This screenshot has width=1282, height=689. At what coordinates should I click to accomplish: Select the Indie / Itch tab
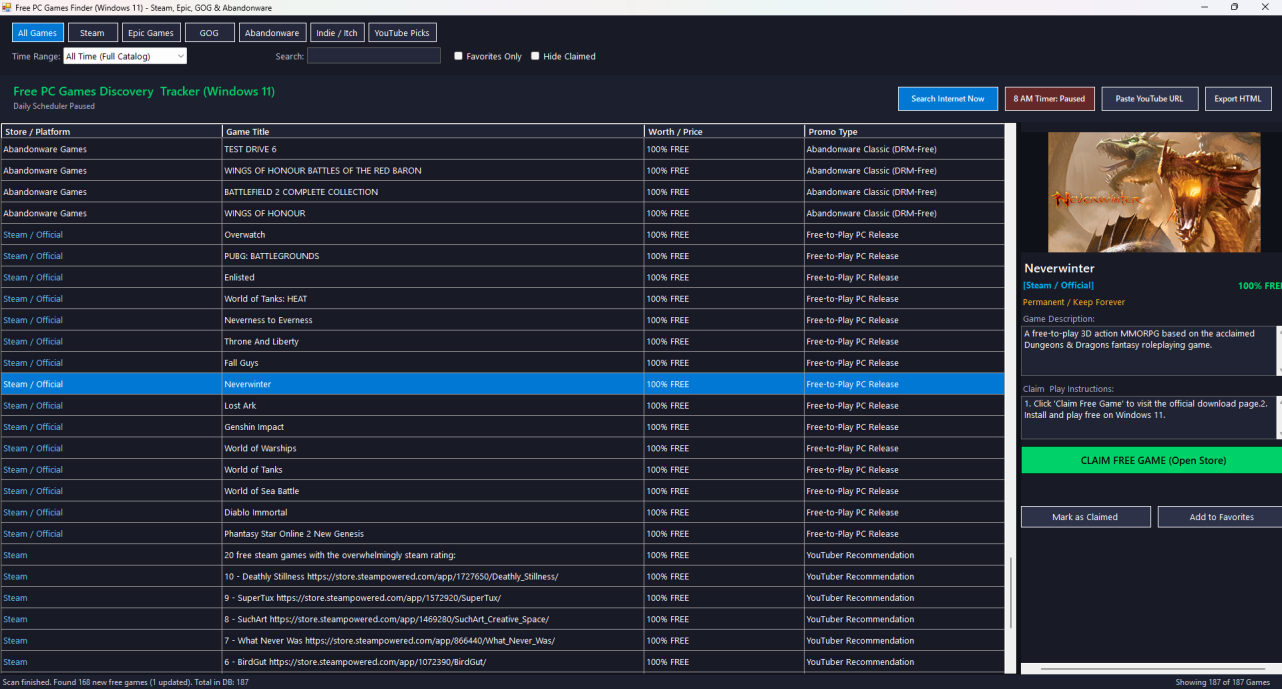337,33
